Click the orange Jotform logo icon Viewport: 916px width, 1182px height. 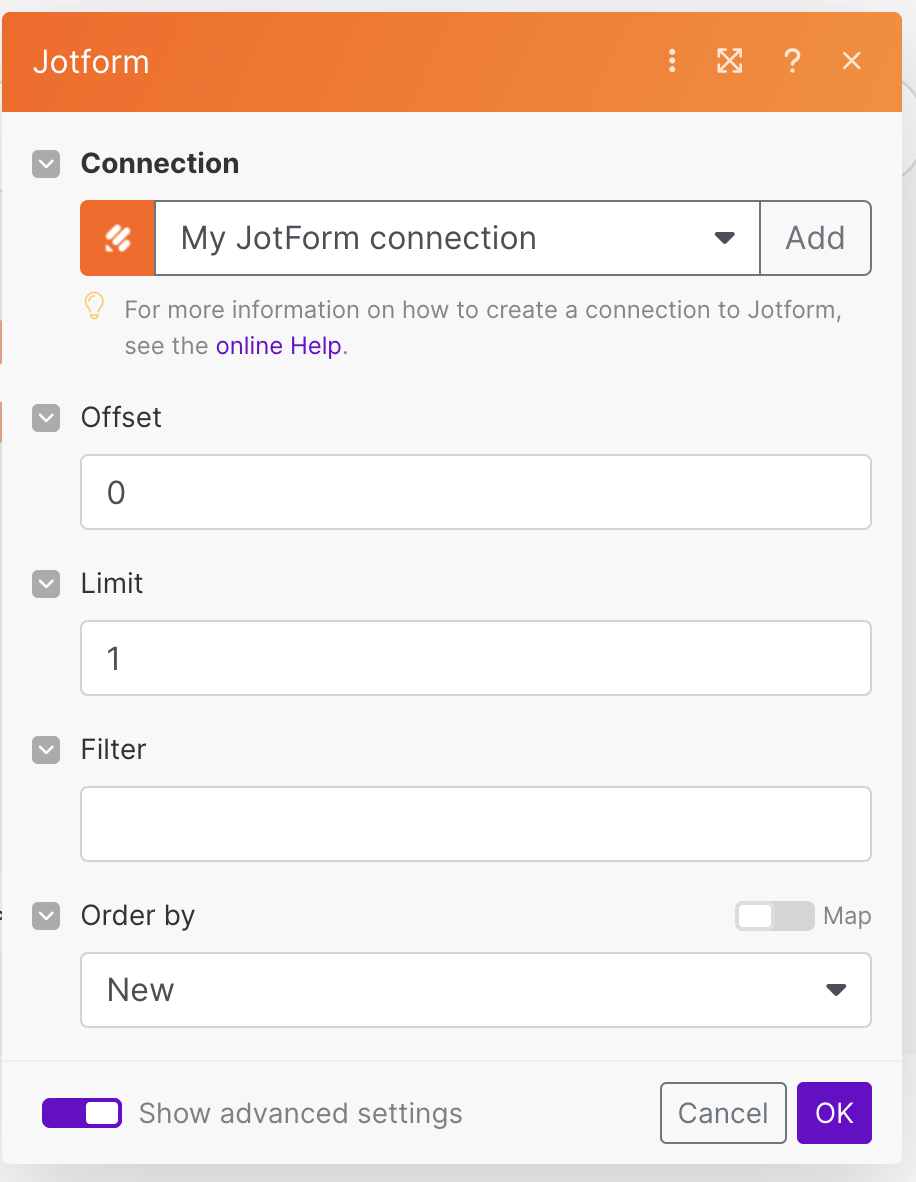pyautogui.click(x=118, y=238)
